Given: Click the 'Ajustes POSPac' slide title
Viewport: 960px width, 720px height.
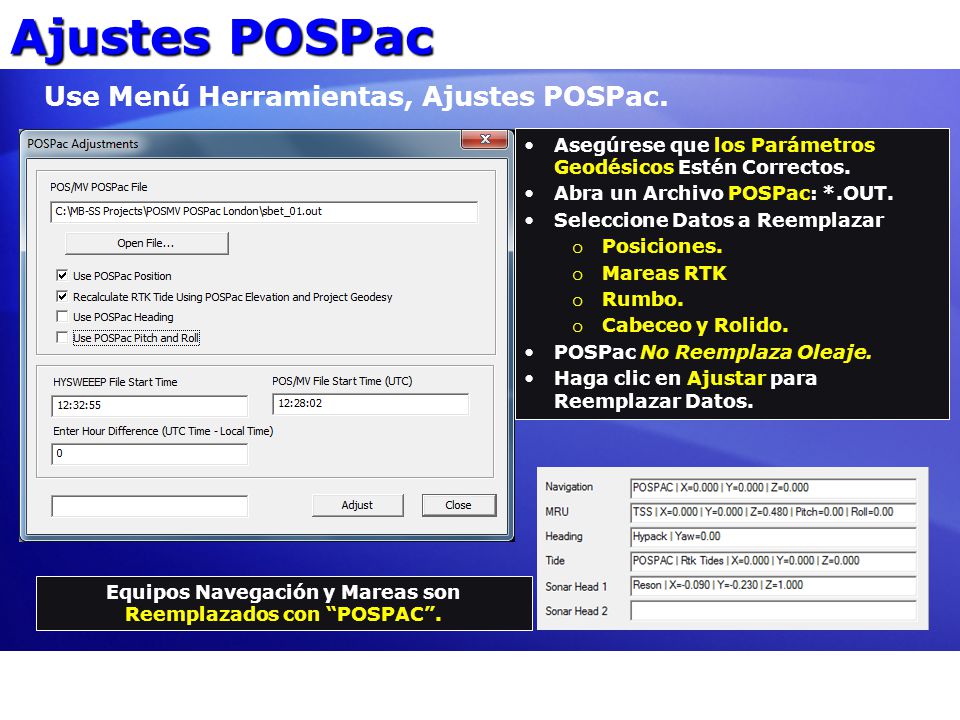Looking at the screenshot, I should (x=223, y=38).
